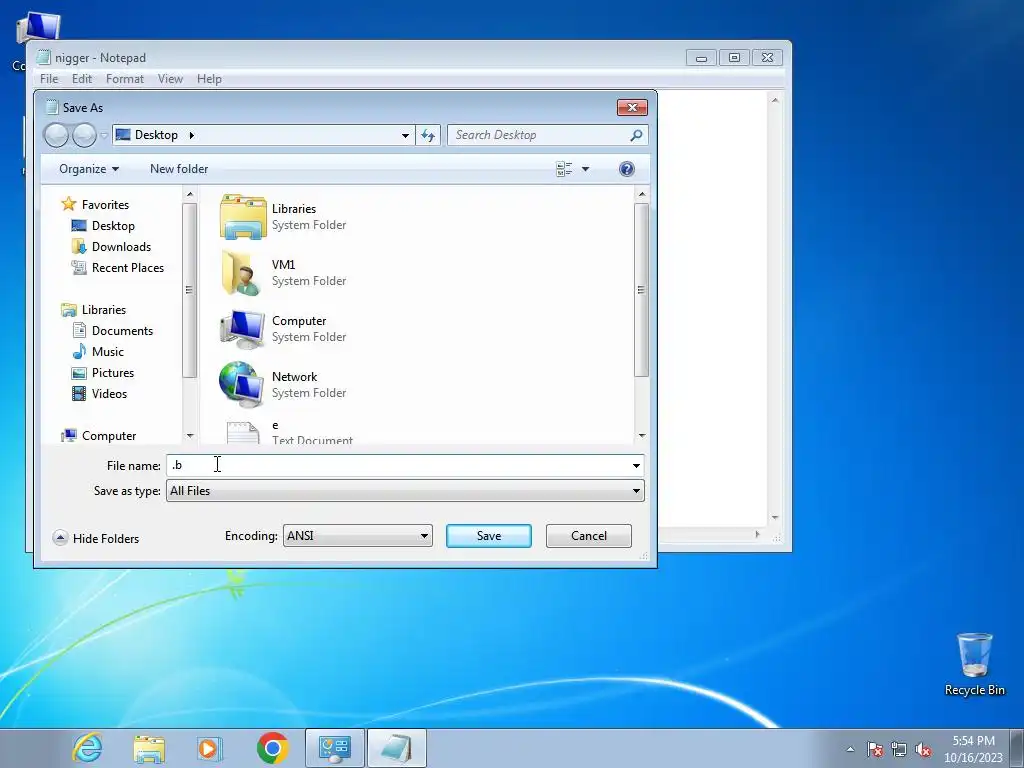Click the refresh button beside the address bar
1024x768 pixels.
point(428,135)
